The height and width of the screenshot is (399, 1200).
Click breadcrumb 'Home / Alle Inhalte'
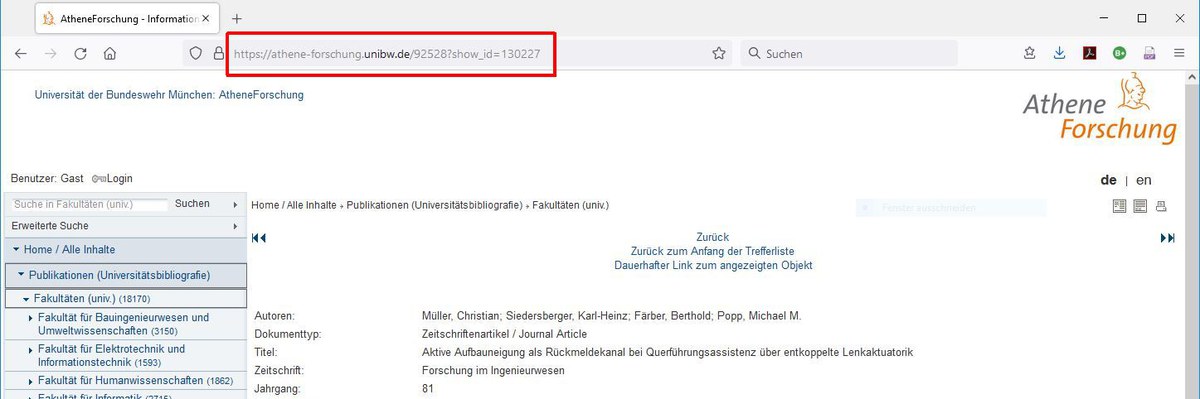[x=294, y=205]
